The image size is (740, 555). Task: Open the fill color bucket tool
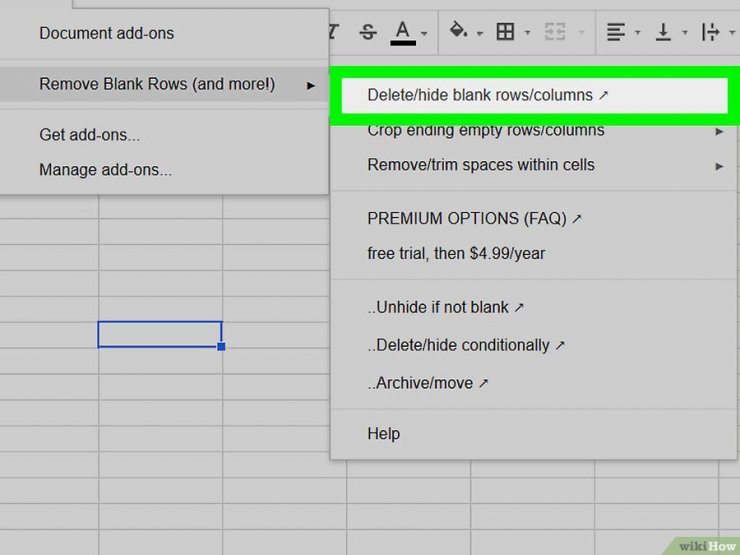click(x=458, y=30)
